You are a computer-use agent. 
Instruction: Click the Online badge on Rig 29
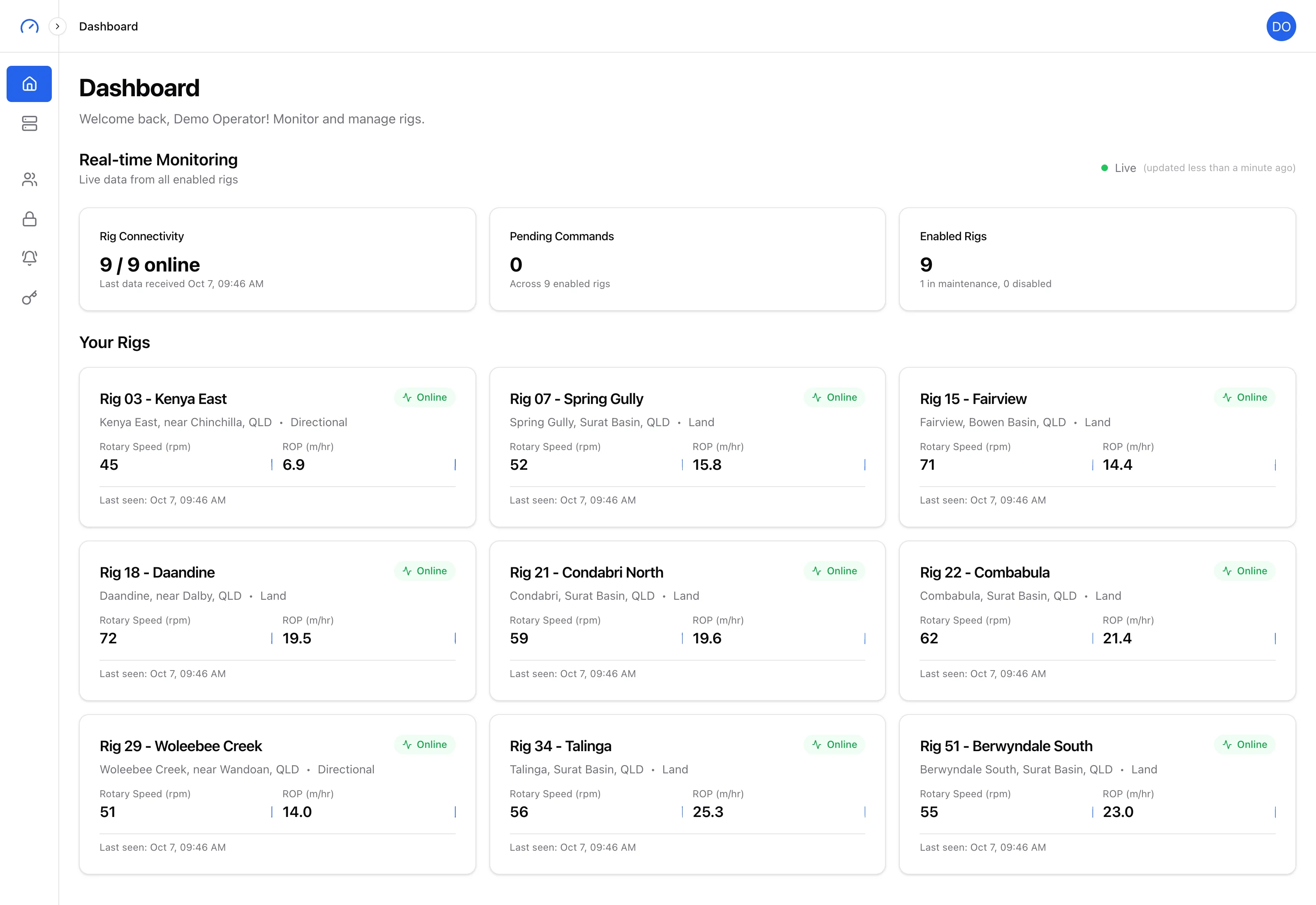[424, 745]
